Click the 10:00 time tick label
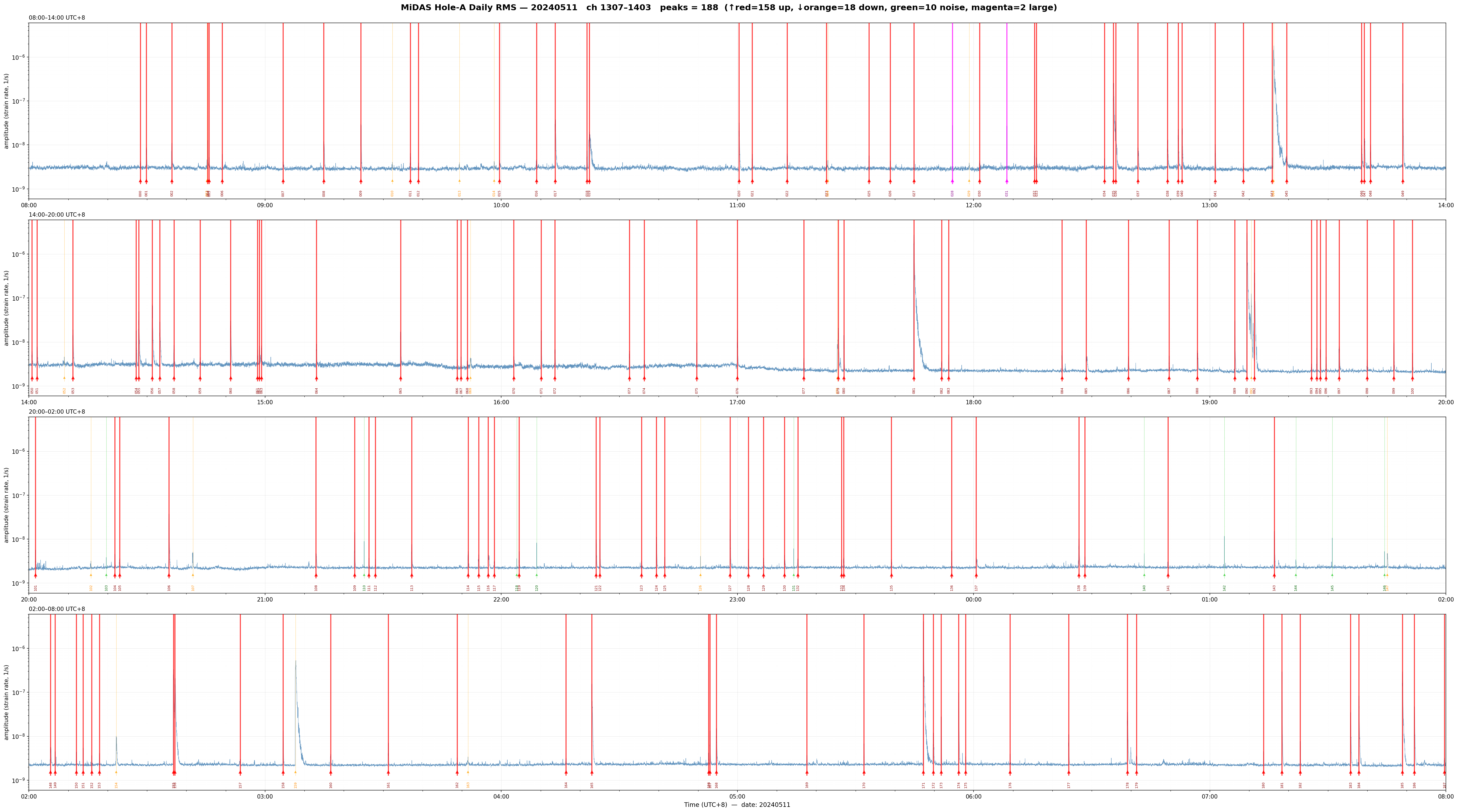This screenshot has width=1458, height=812. coord(501,205)
